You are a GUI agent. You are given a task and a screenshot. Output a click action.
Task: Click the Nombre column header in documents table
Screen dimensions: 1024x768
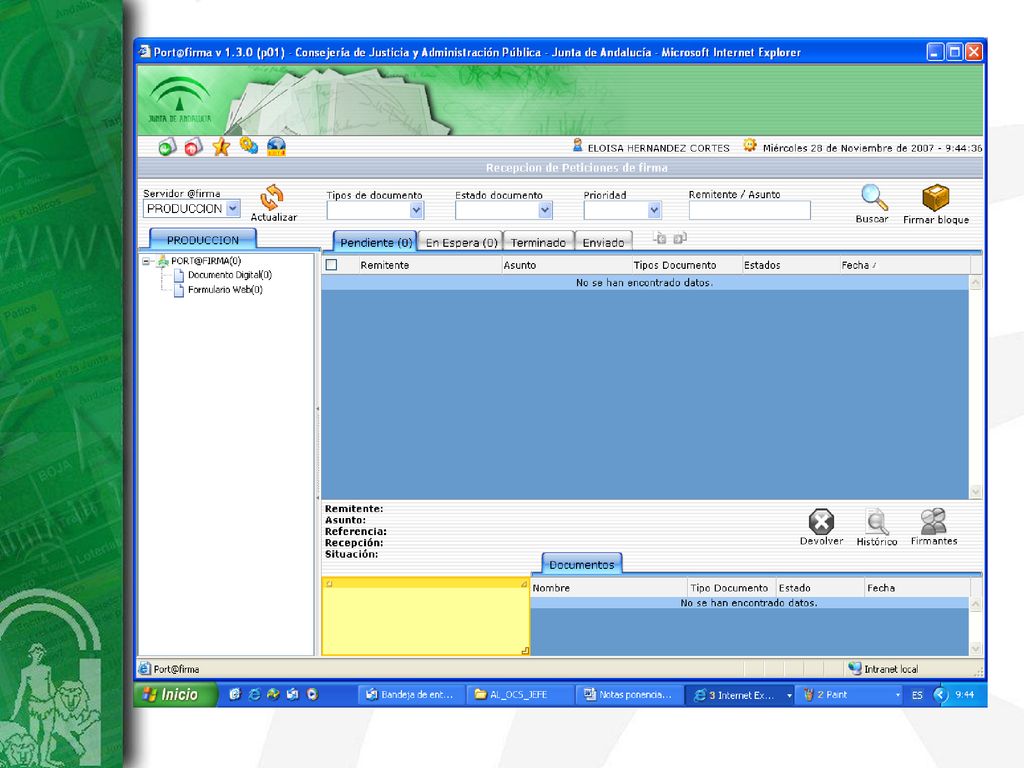tap(608, 588)
